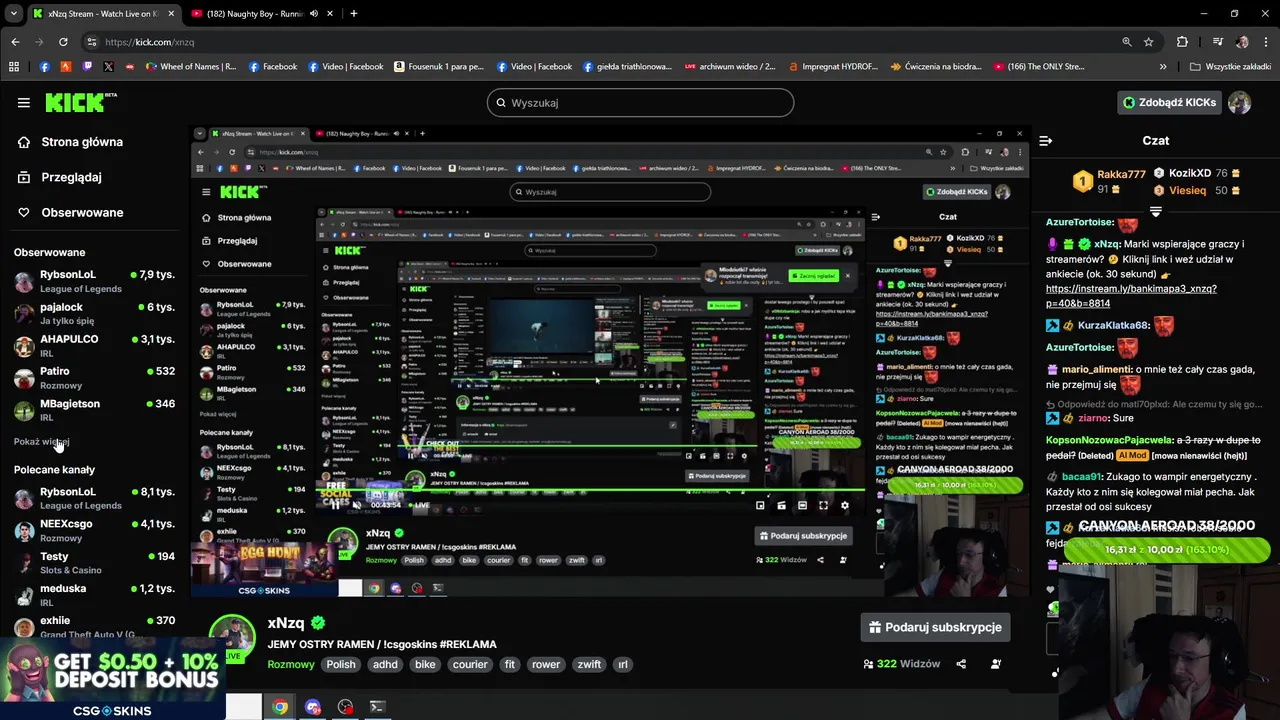This screenshot has height=720, width=1280.
Task: Open the instream.ly survey link in chat
Action: 1131,296
